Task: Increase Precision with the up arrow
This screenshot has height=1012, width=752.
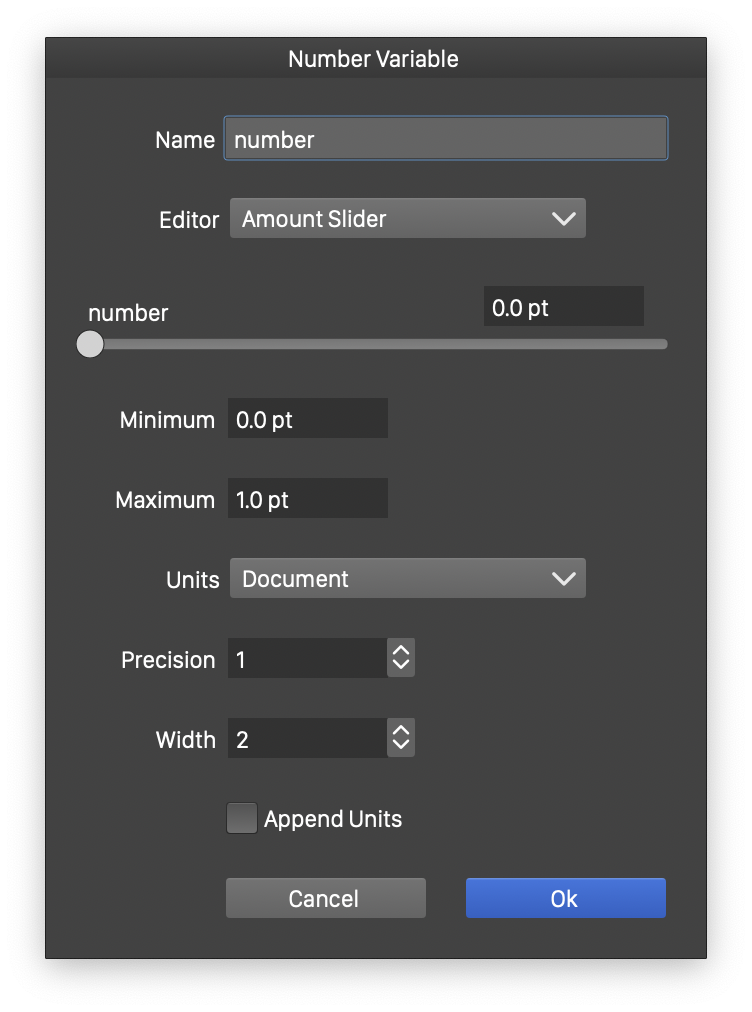Action: tap(401, 651)
